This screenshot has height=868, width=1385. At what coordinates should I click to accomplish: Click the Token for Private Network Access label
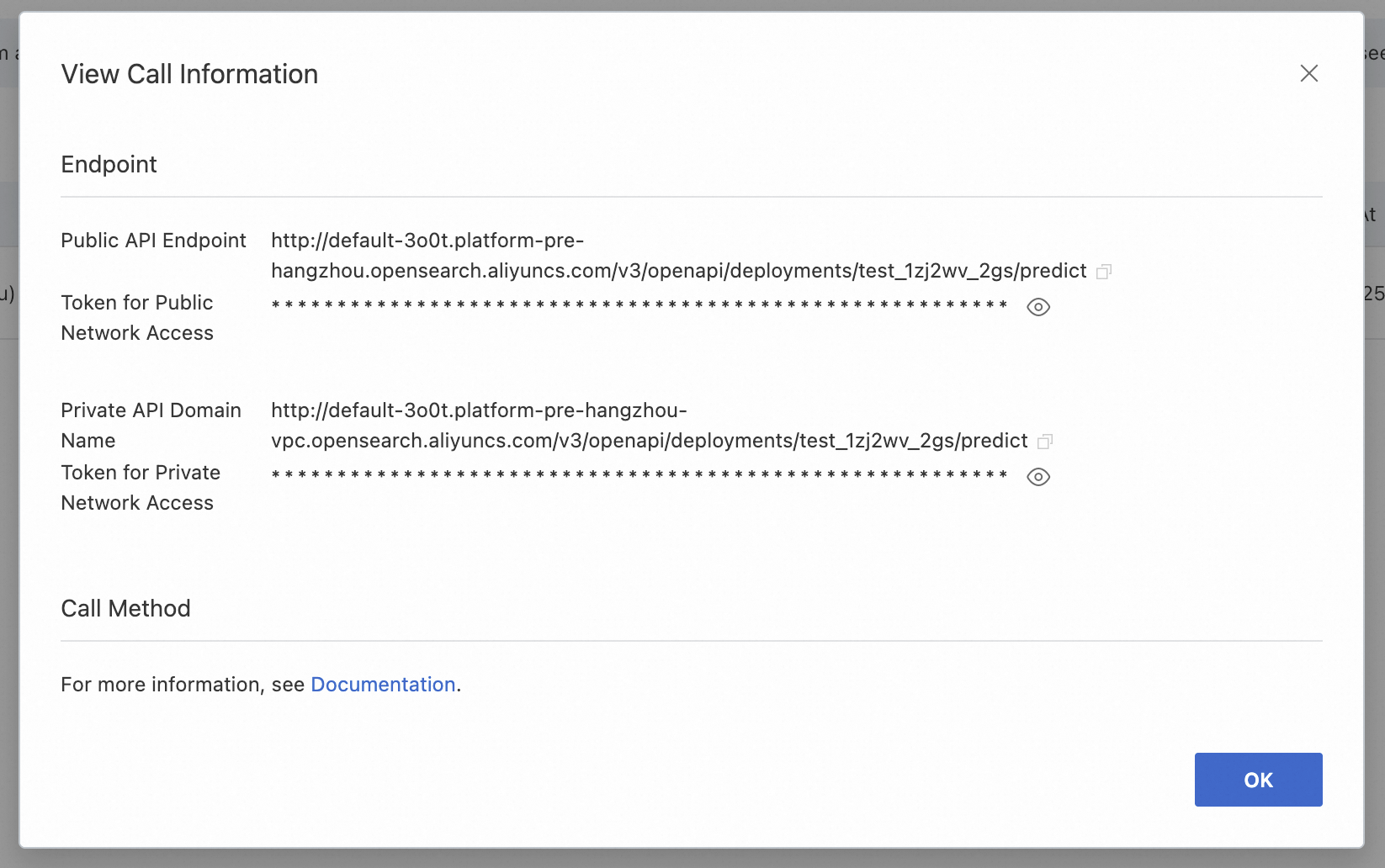pos(141,488)
